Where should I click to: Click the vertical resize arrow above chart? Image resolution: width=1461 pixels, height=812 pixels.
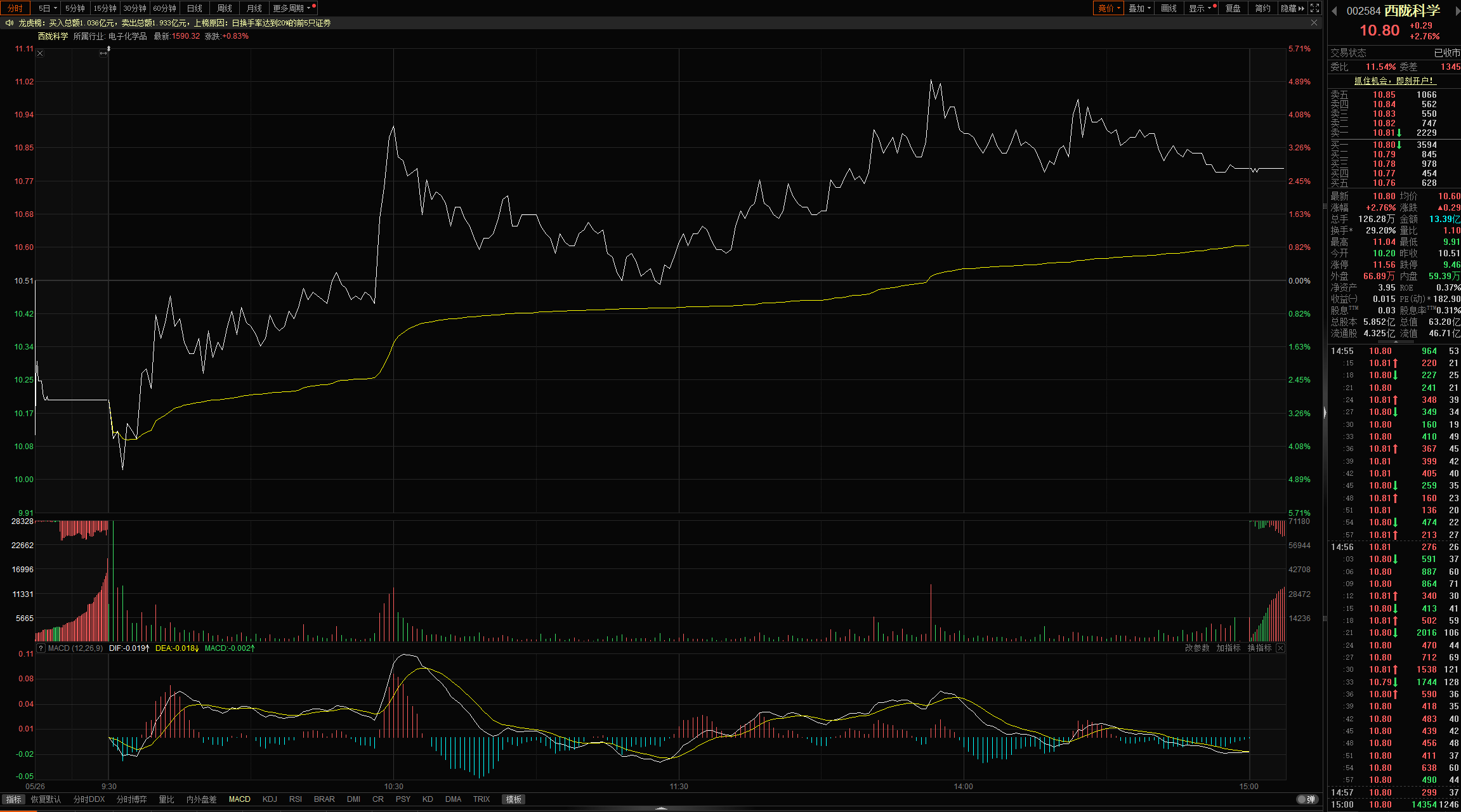(x=108, y=48)
